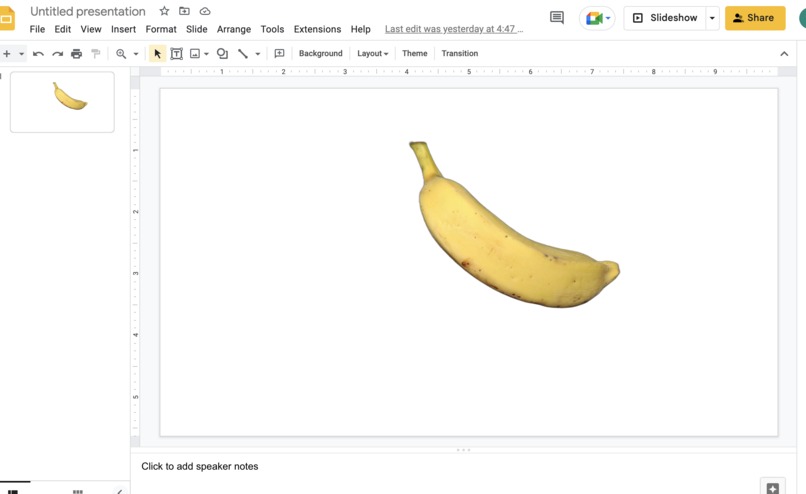Open the Last edit was yesterday link
This screenshot has width=806, height=494.
point(454,29)
